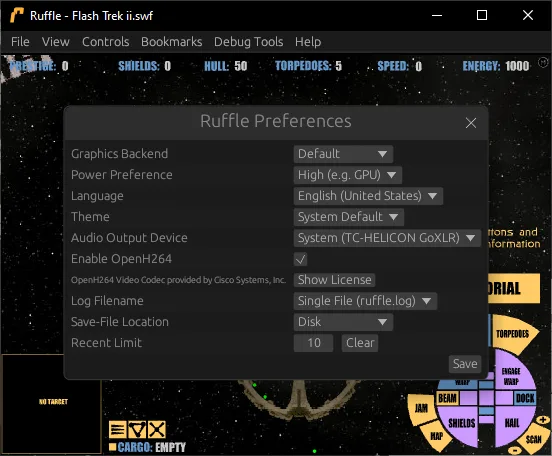Open the Controls menu

pyautogui.click(x=106, y=42)
